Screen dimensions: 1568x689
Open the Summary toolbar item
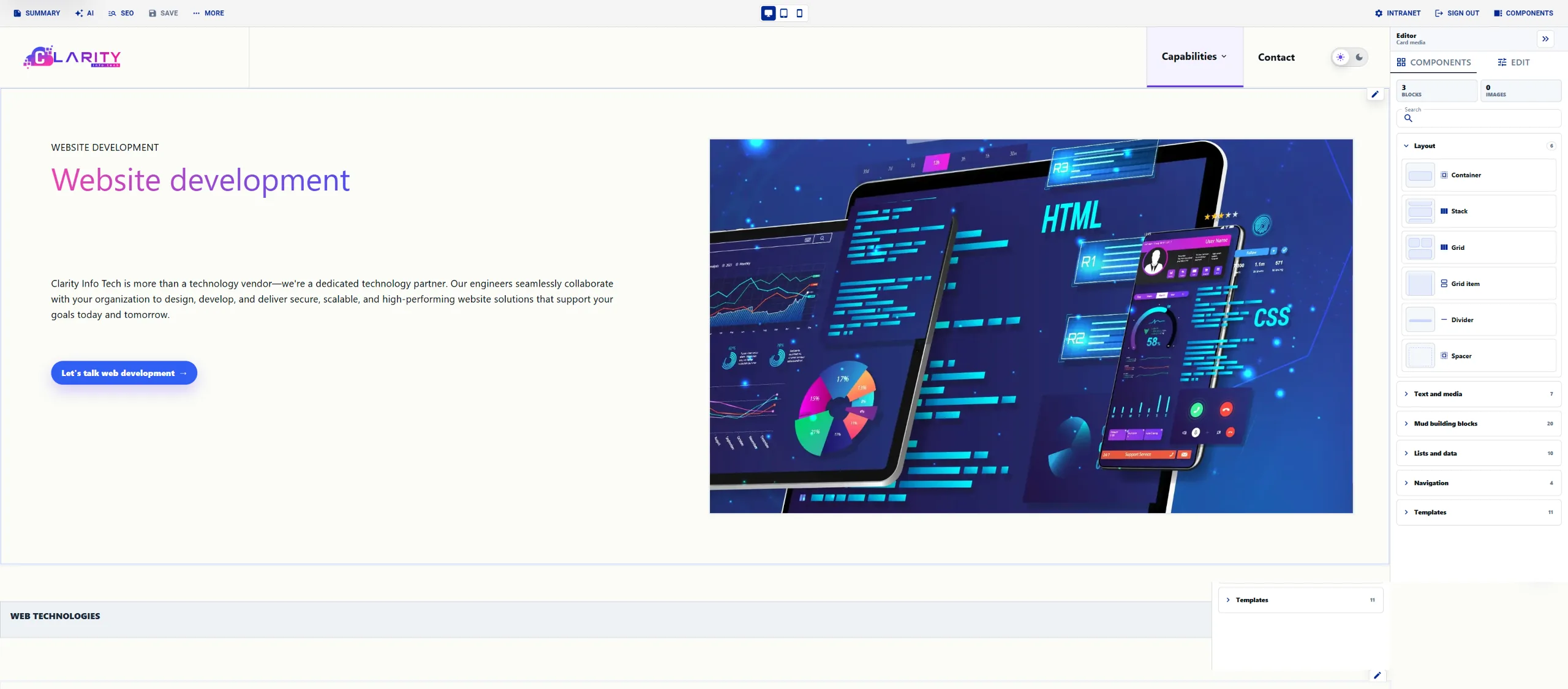(37, 13)
